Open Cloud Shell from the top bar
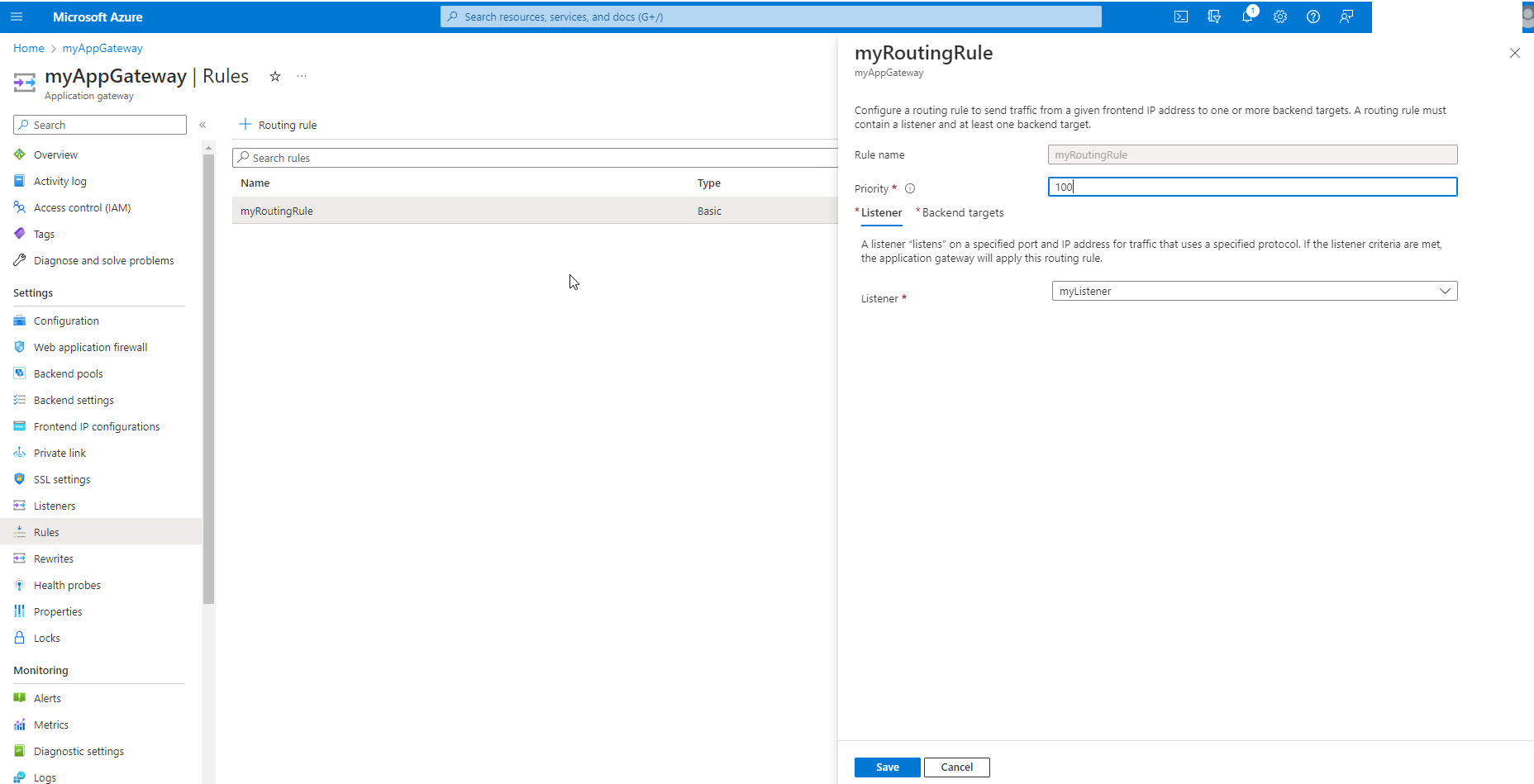 1181,17
